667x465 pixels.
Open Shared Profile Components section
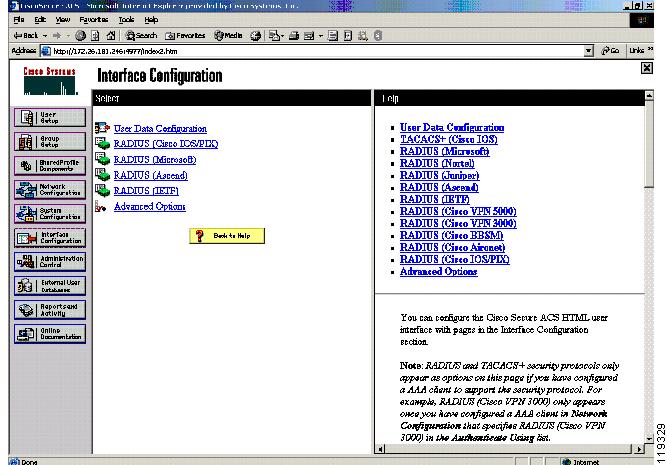pyautogui.click(x=50, y=165)
